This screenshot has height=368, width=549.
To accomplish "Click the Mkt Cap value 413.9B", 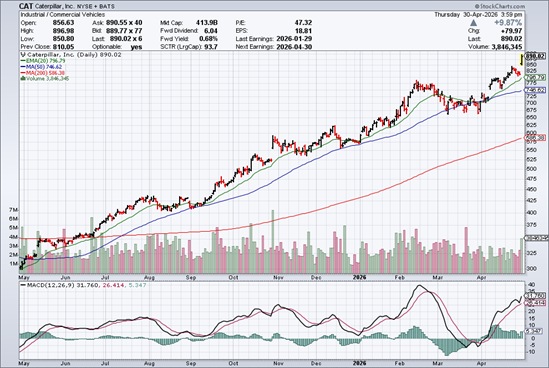I will pos(207,23).
